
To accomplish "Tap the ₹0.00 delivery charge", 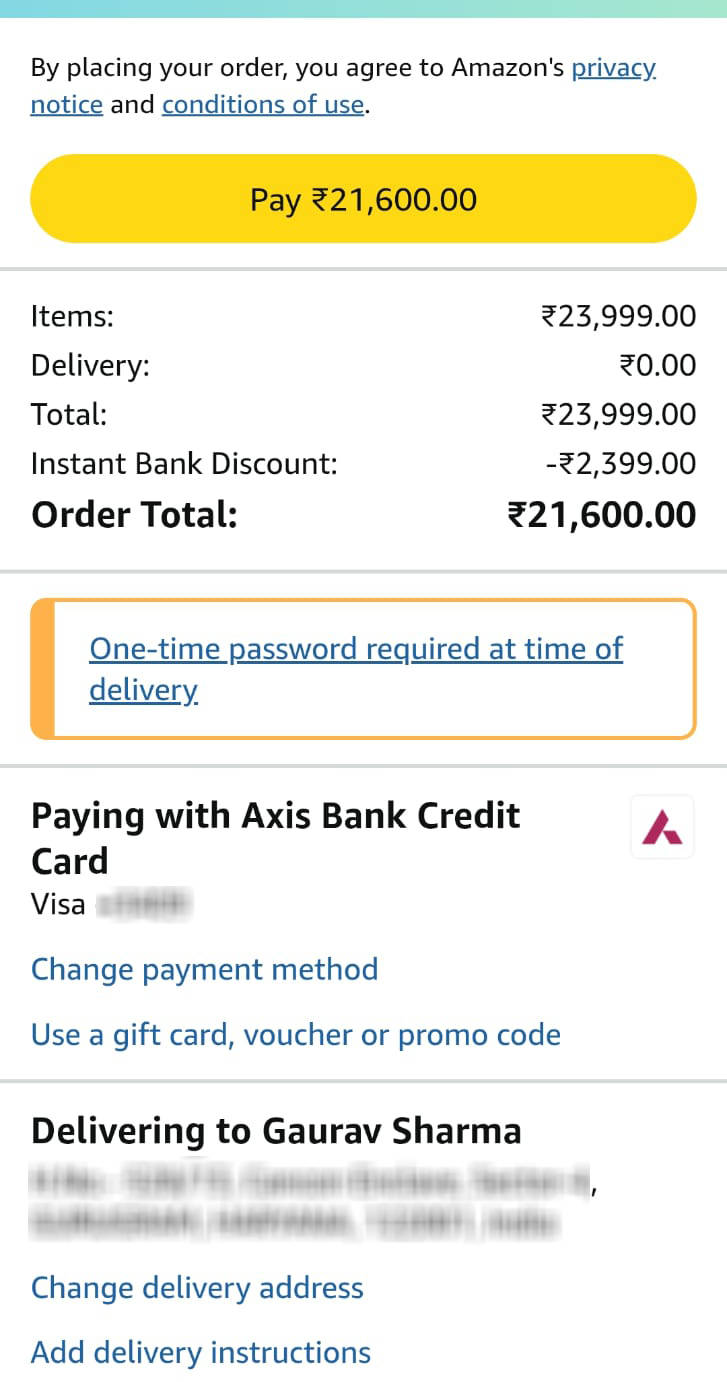I will [657, 365].
